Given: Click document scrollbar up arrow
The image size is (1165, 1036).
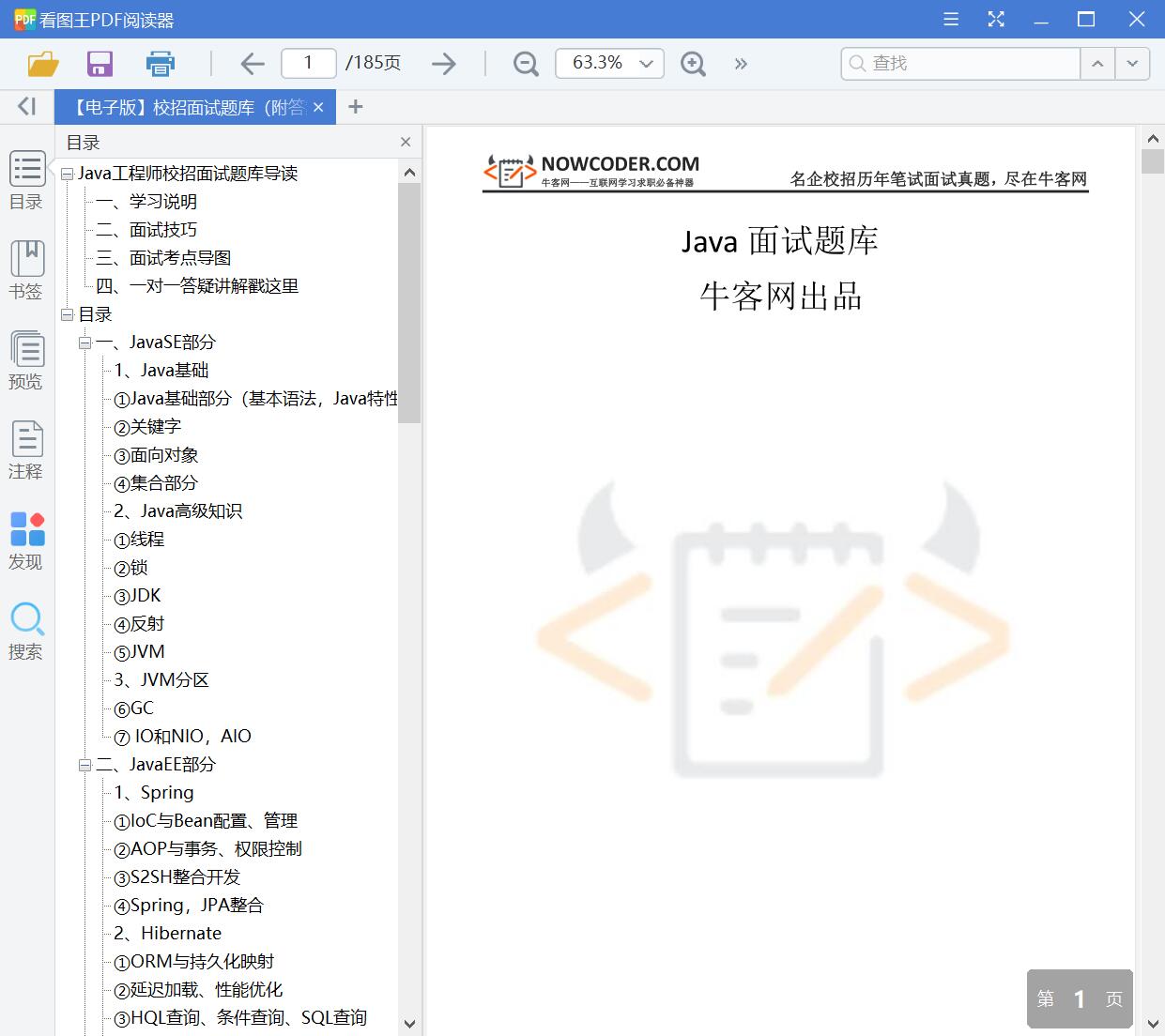Looking at the screenshot, I should point(1153,138).
